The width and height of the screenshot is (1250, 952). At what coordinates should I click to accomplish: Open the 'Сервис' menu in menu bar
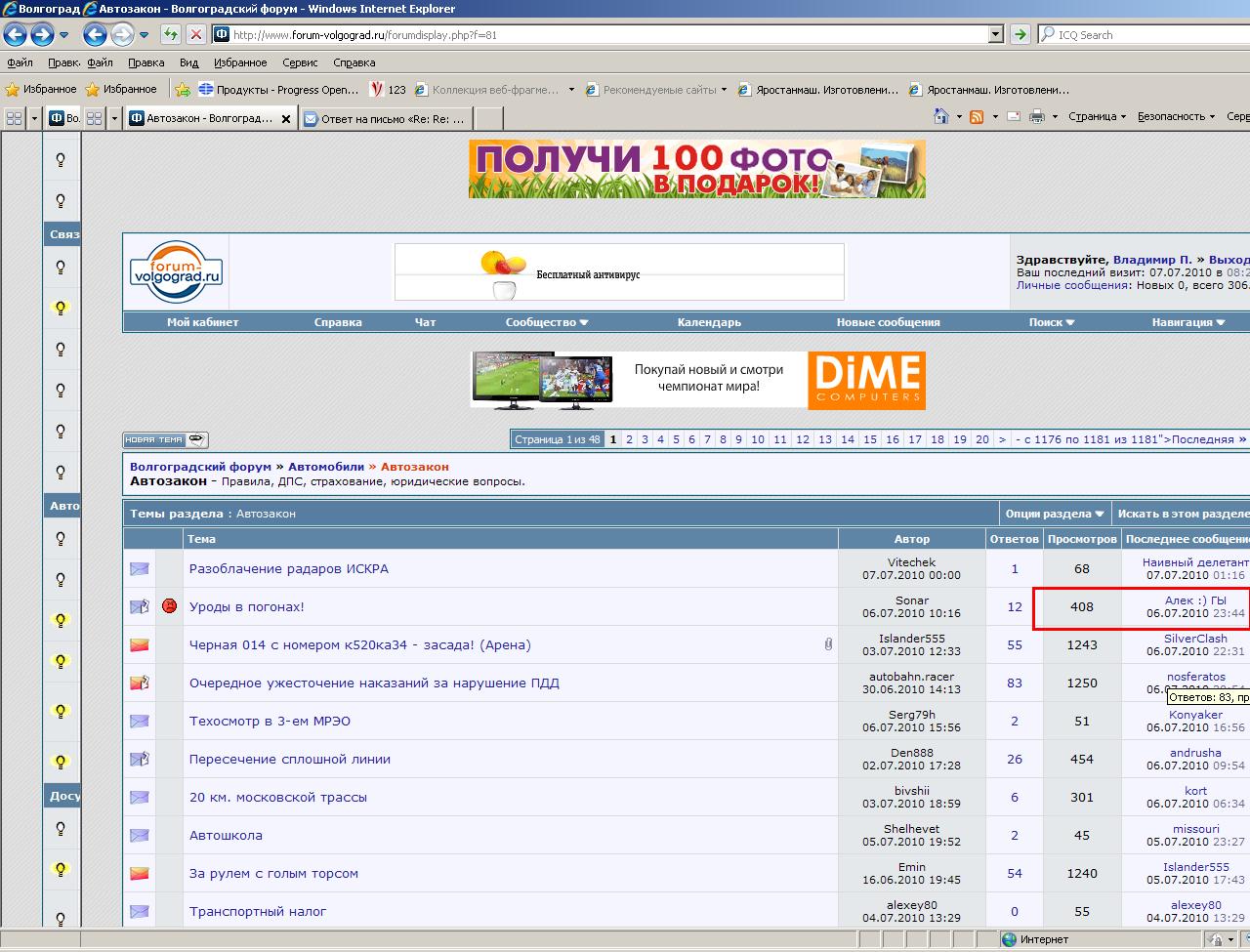[x=300, y=62]
